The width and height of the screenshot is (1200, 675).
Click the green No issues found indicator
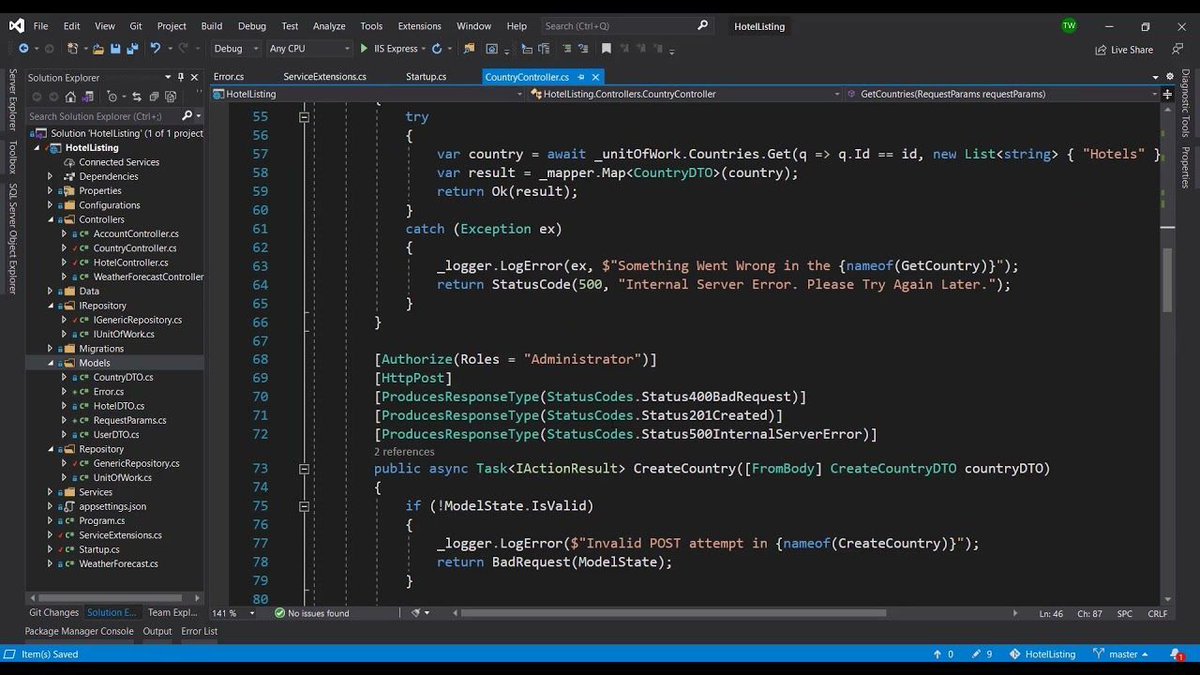click(x=312, y=613)
